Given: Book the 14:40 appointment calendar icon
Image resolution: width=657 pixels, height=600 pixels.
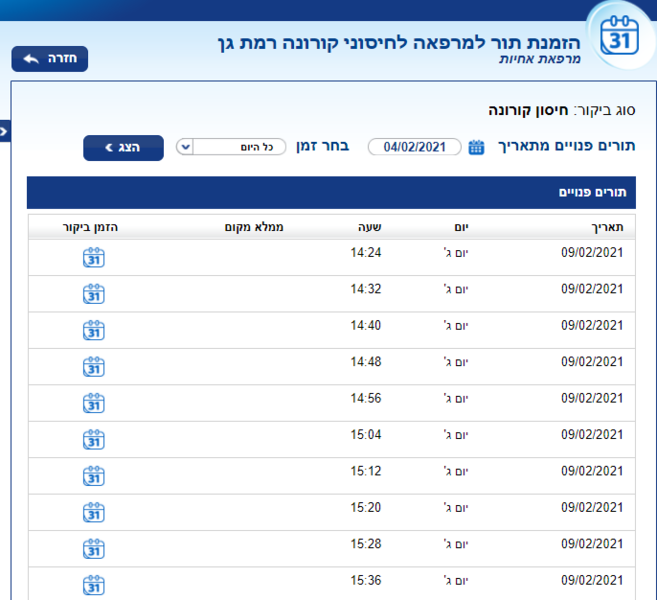Looking at the screenshot, I should [93, 330].
